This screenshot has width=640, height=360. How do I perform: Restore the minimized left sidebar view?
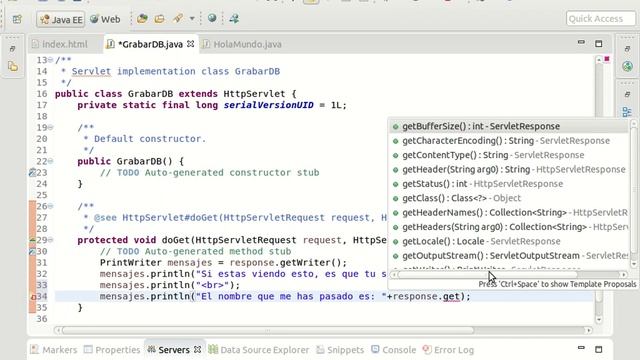click(x=13, y=49)
